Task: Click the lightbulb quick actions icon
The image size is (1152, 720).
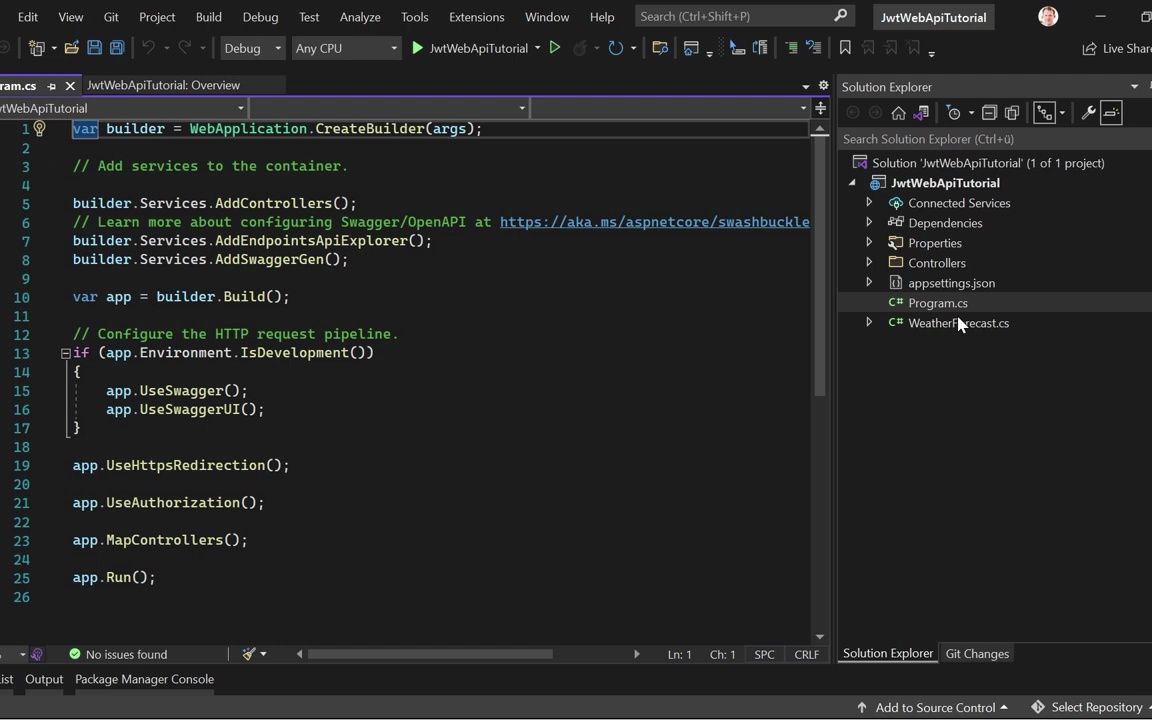Action: coord(40,128)
